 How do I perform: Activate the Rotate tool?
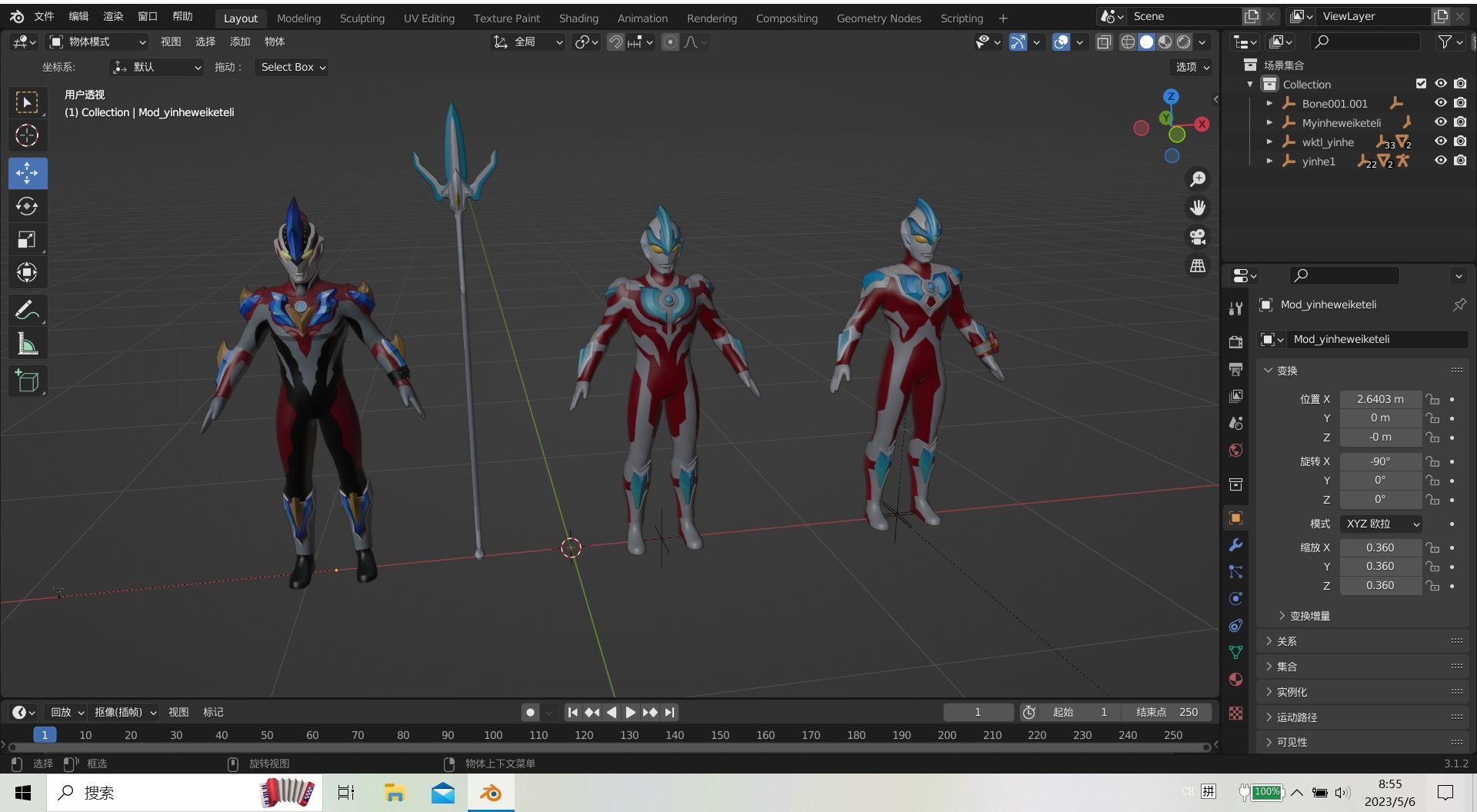27,206
